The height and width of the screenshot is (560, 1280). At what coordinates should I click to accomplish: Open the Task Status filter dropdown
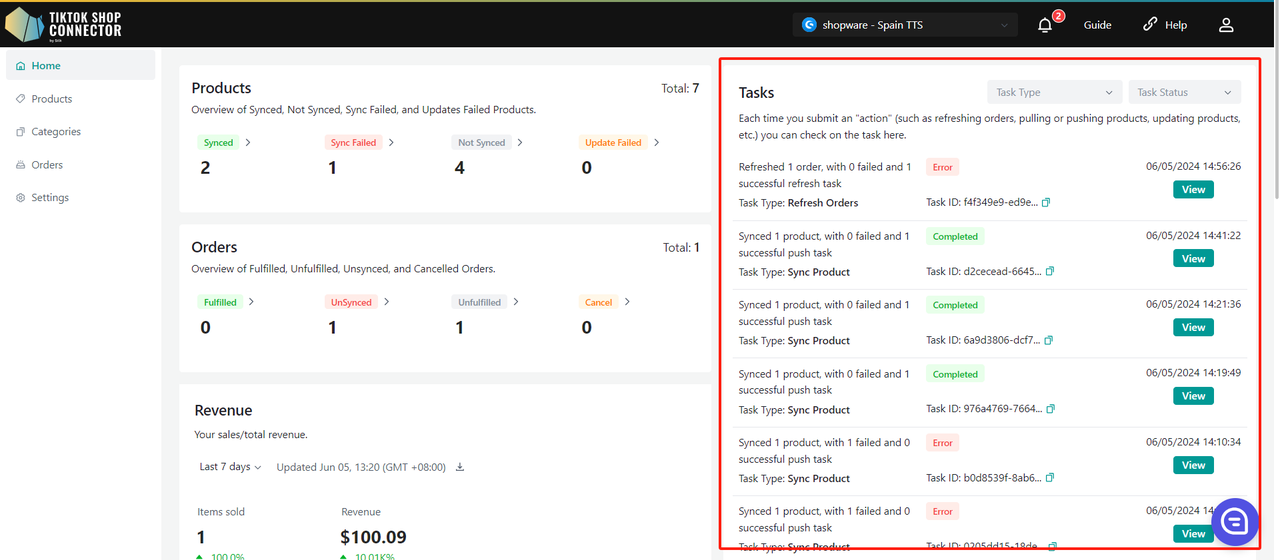point(1184,92)
